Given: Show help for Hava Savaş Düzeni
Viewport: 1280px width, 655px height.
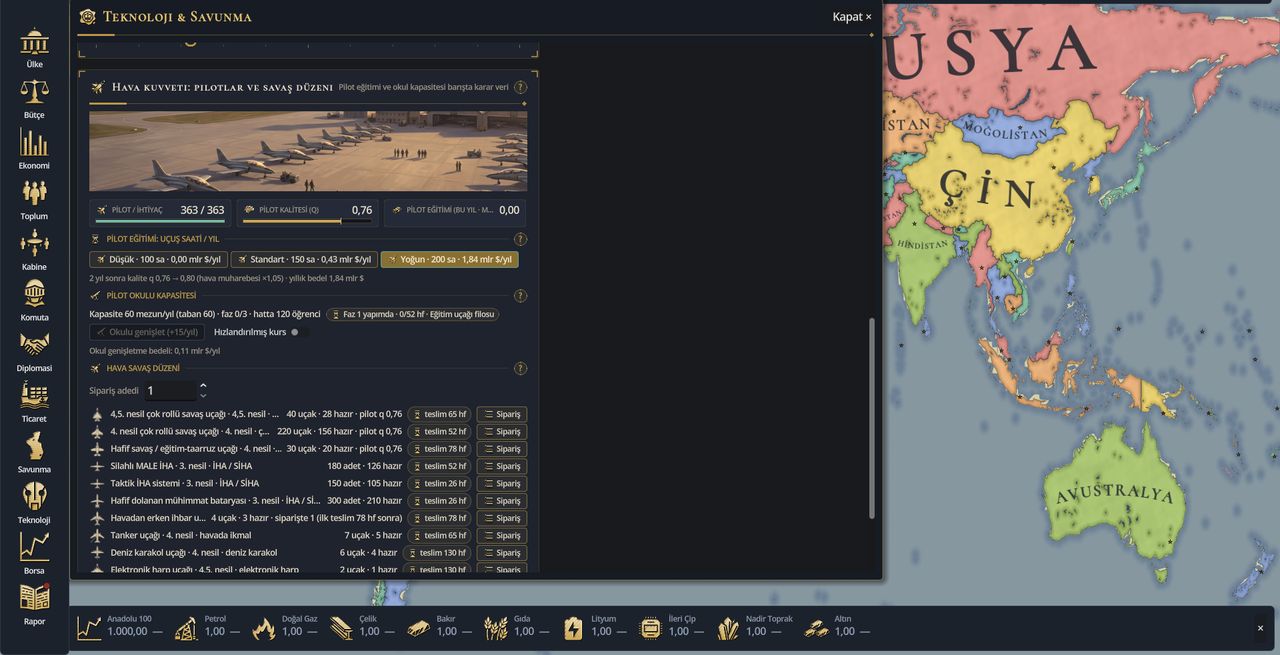Looking at the screenshot, I should click(x=520, y=368).
